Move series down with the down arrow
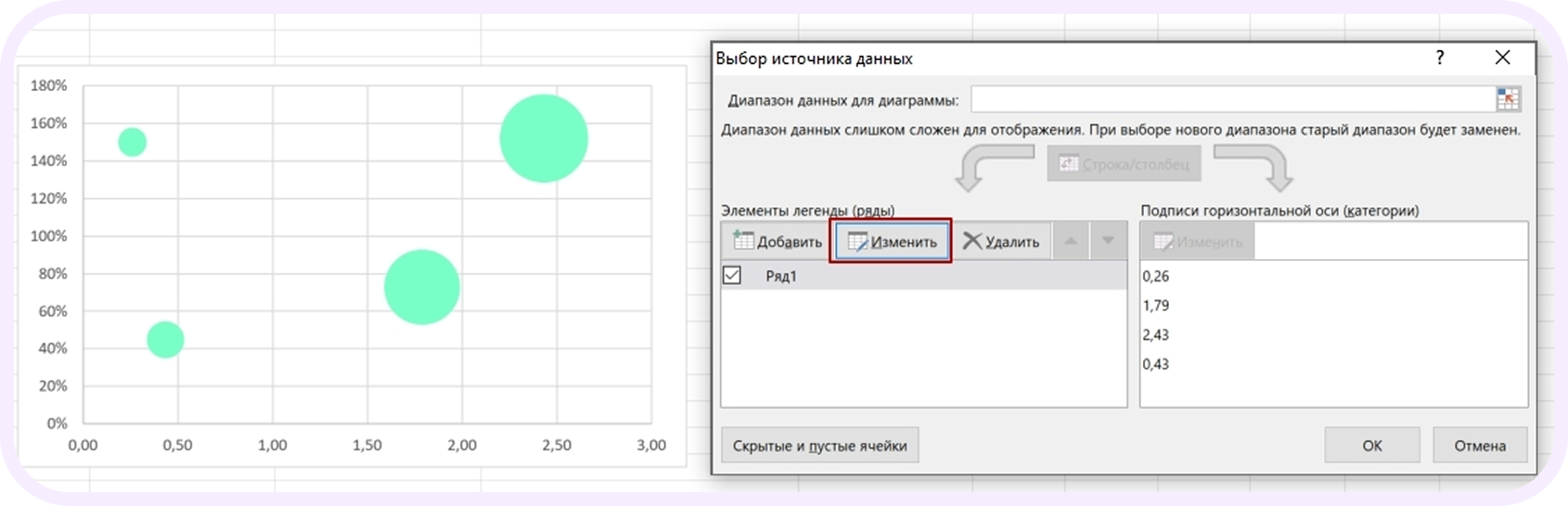 (1108, 241)
